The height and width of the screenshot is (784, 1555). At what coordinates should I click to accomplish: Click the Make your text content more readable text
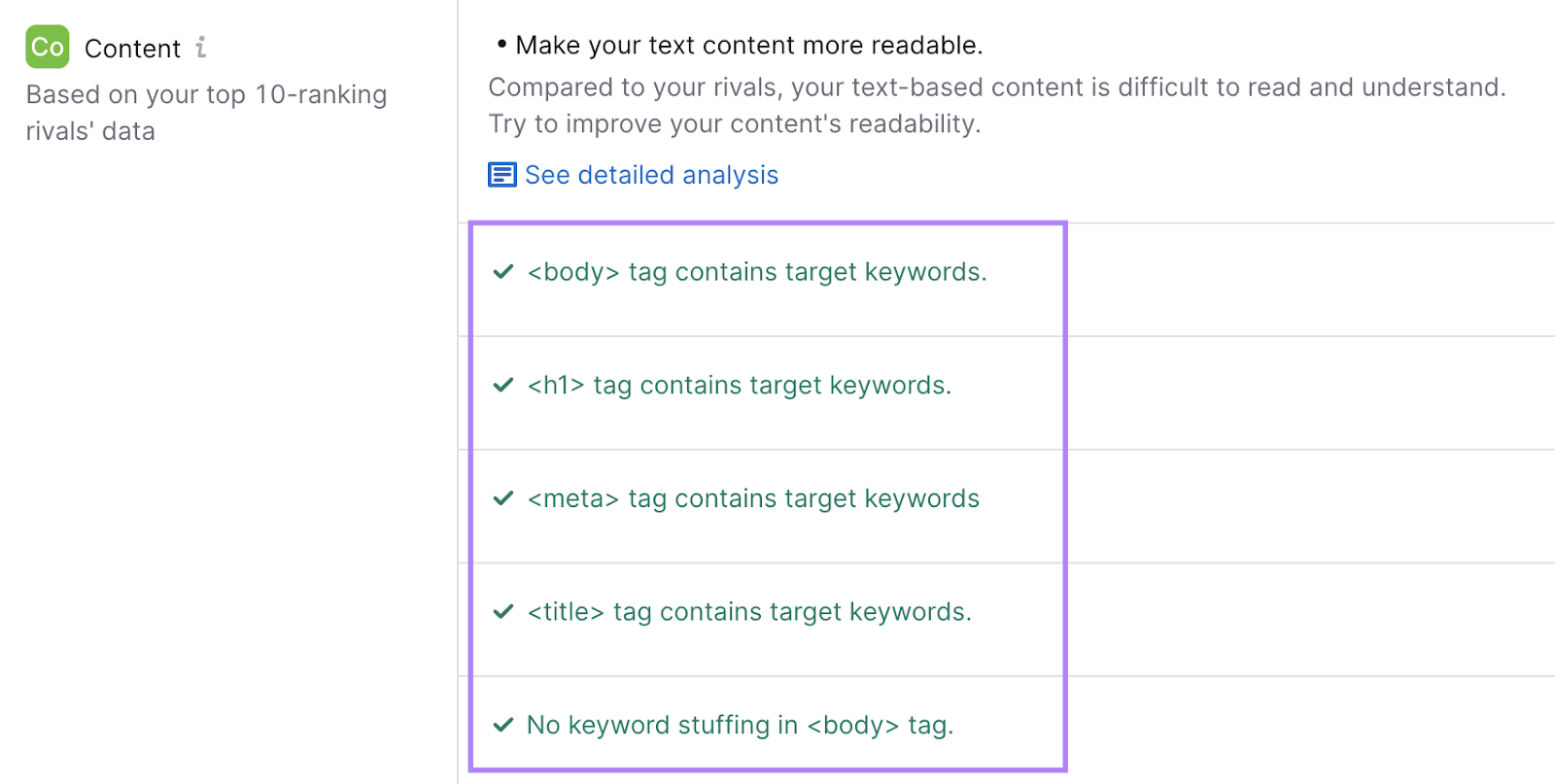tap(748, 45)
